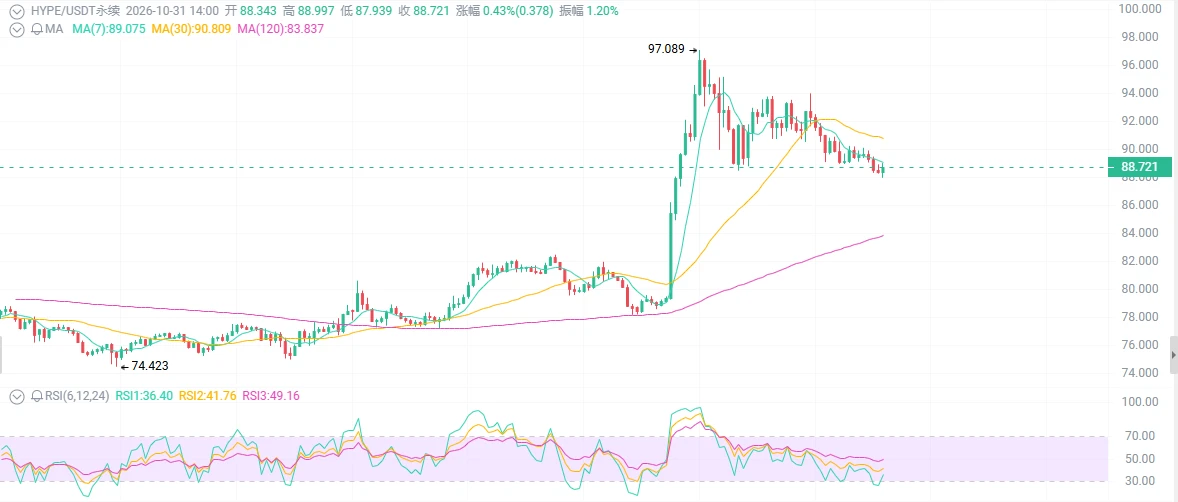This screenshot has height=502, width=1178.
Task: Click the RSI3:49.16 value
Action: click(x=273, y=396)
